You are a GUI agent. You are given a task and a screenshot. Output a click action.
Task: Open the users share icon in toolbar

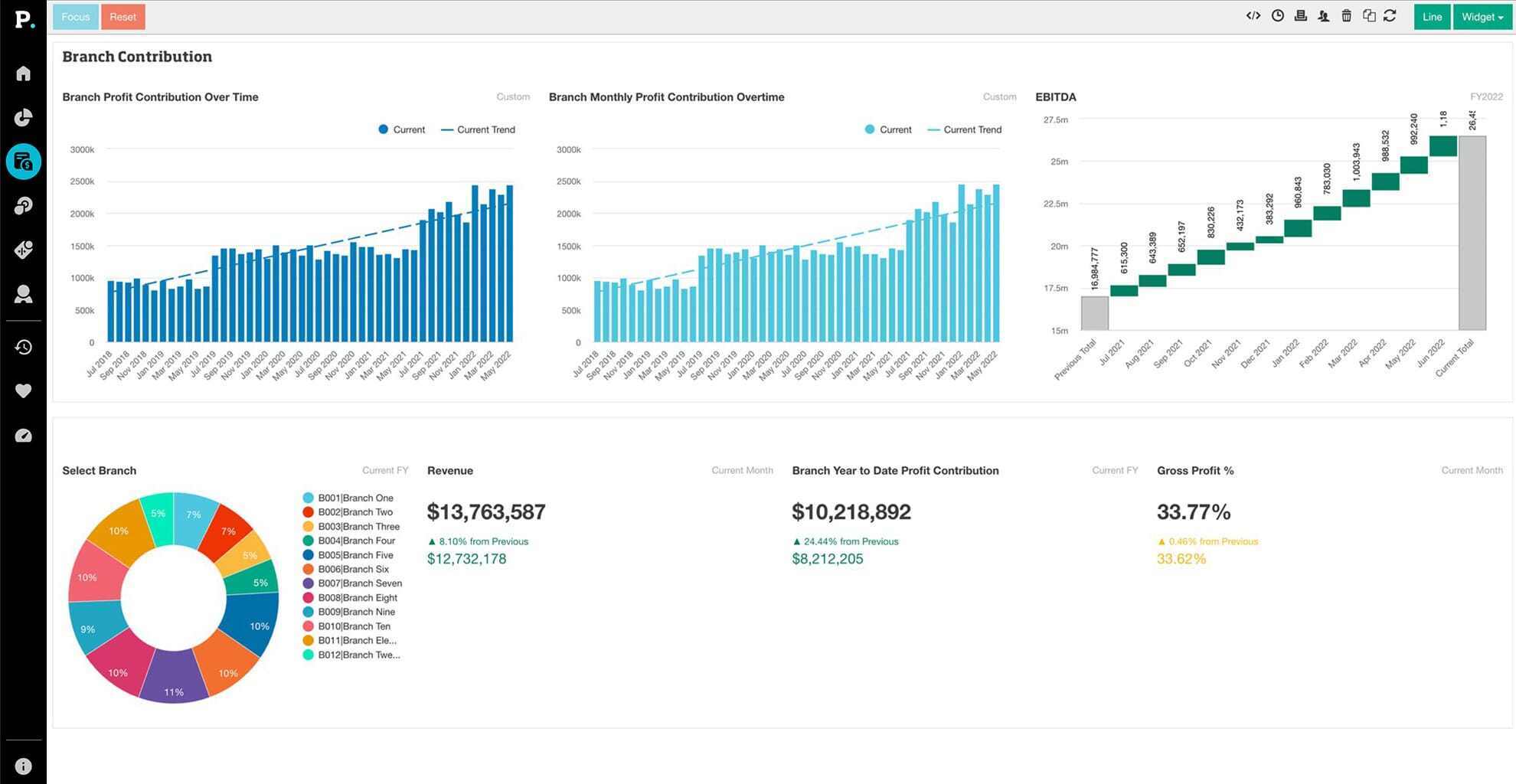coord(1323,16)
